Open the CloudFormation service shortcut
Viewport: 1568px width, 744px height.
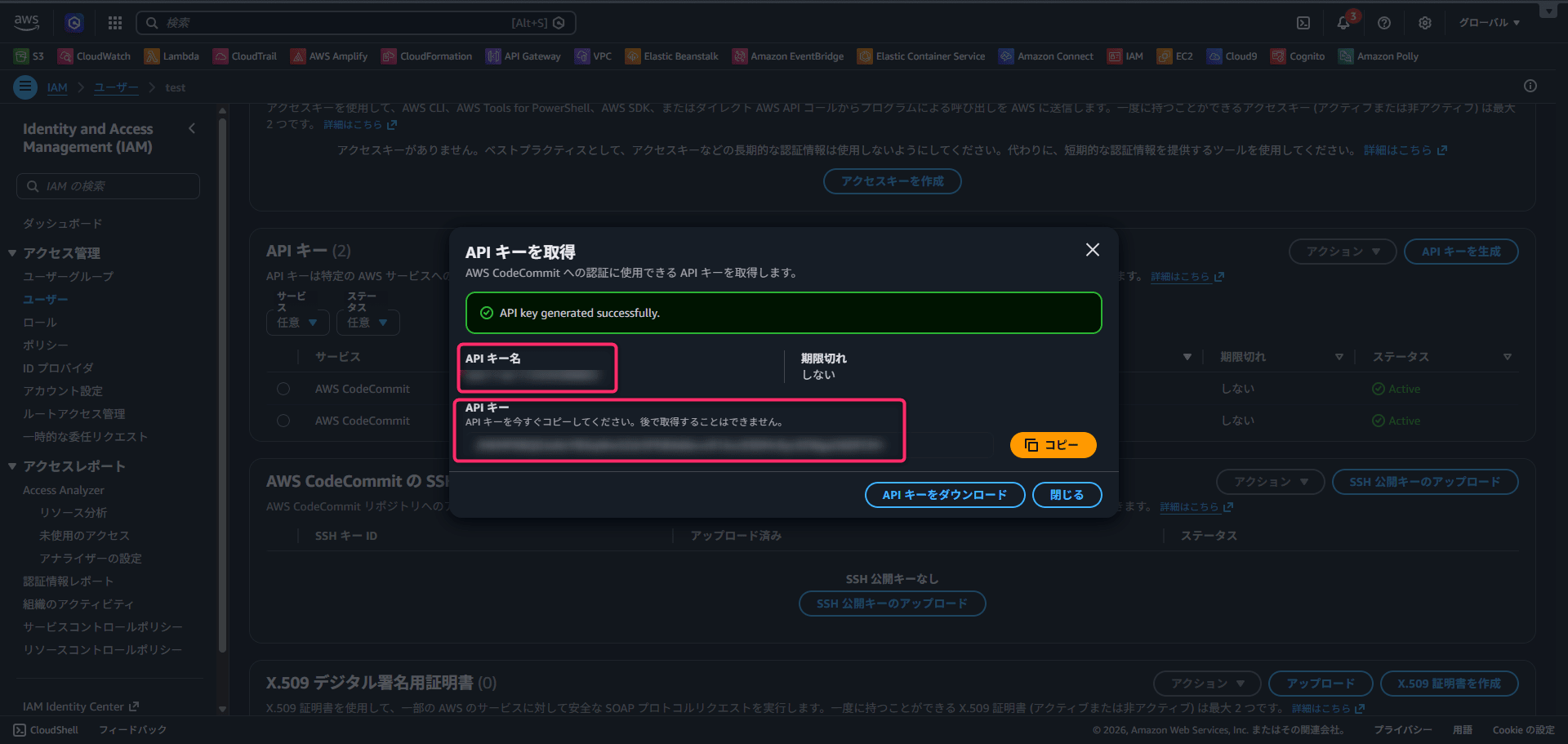click(x=427, y=56)
